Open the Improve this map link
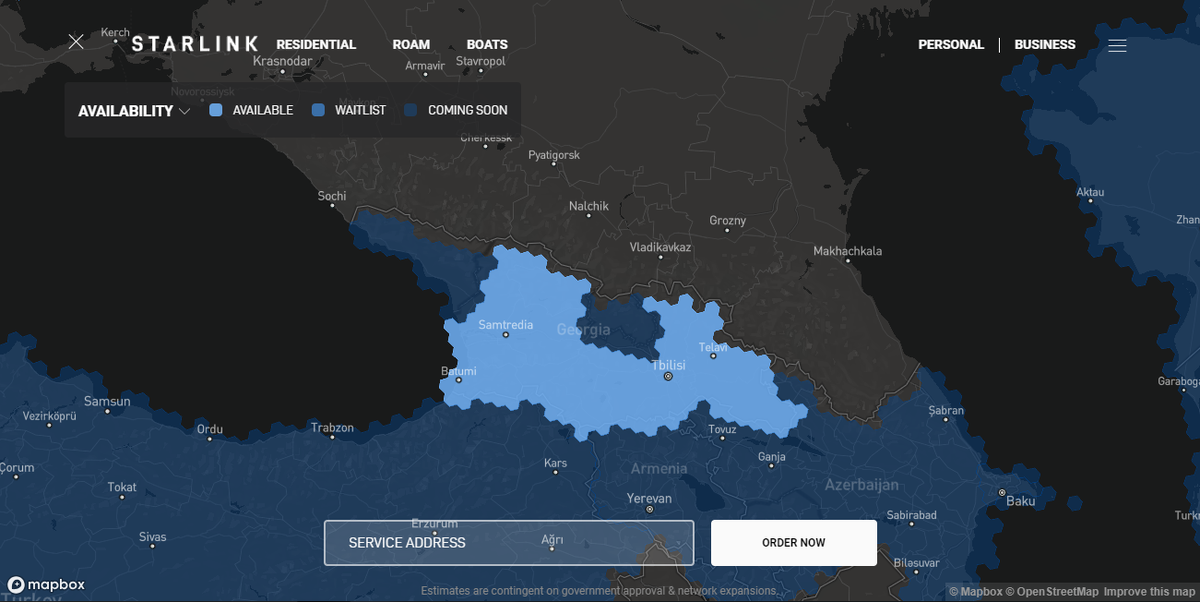This screenshot has width=1200, height=602. pos(1149,592)
